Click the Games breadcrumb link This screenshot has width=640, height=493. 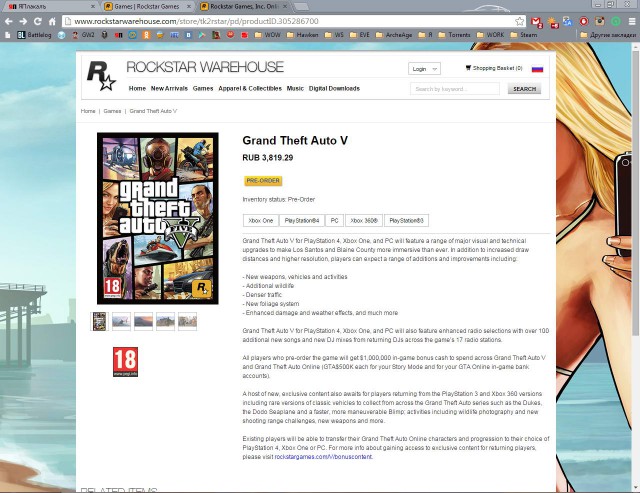point(112,111)
